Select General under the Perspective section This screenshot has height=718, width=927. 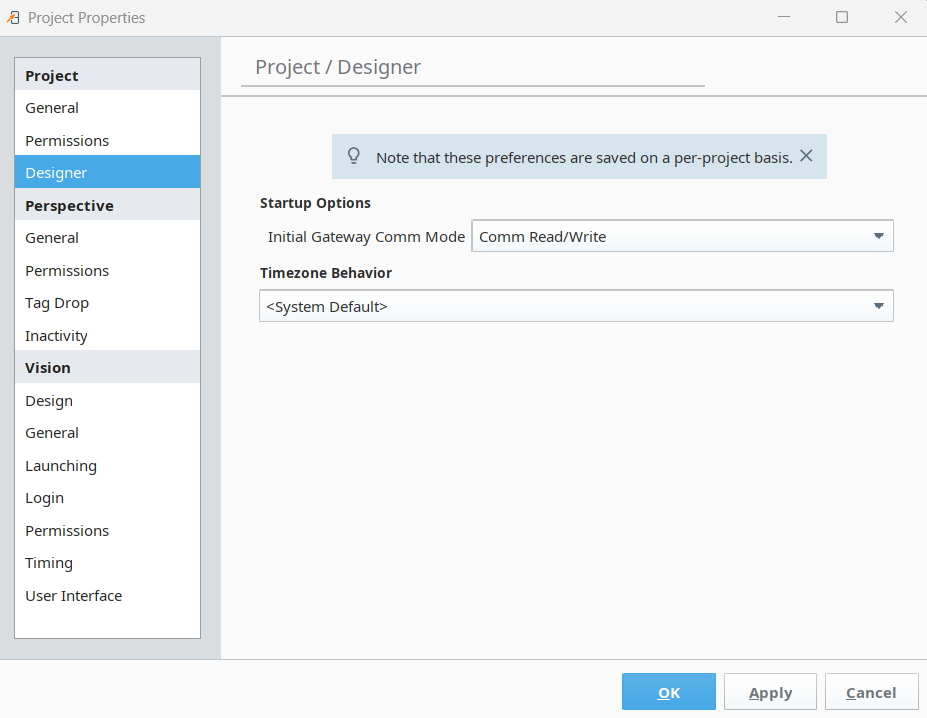pos(52,238)
